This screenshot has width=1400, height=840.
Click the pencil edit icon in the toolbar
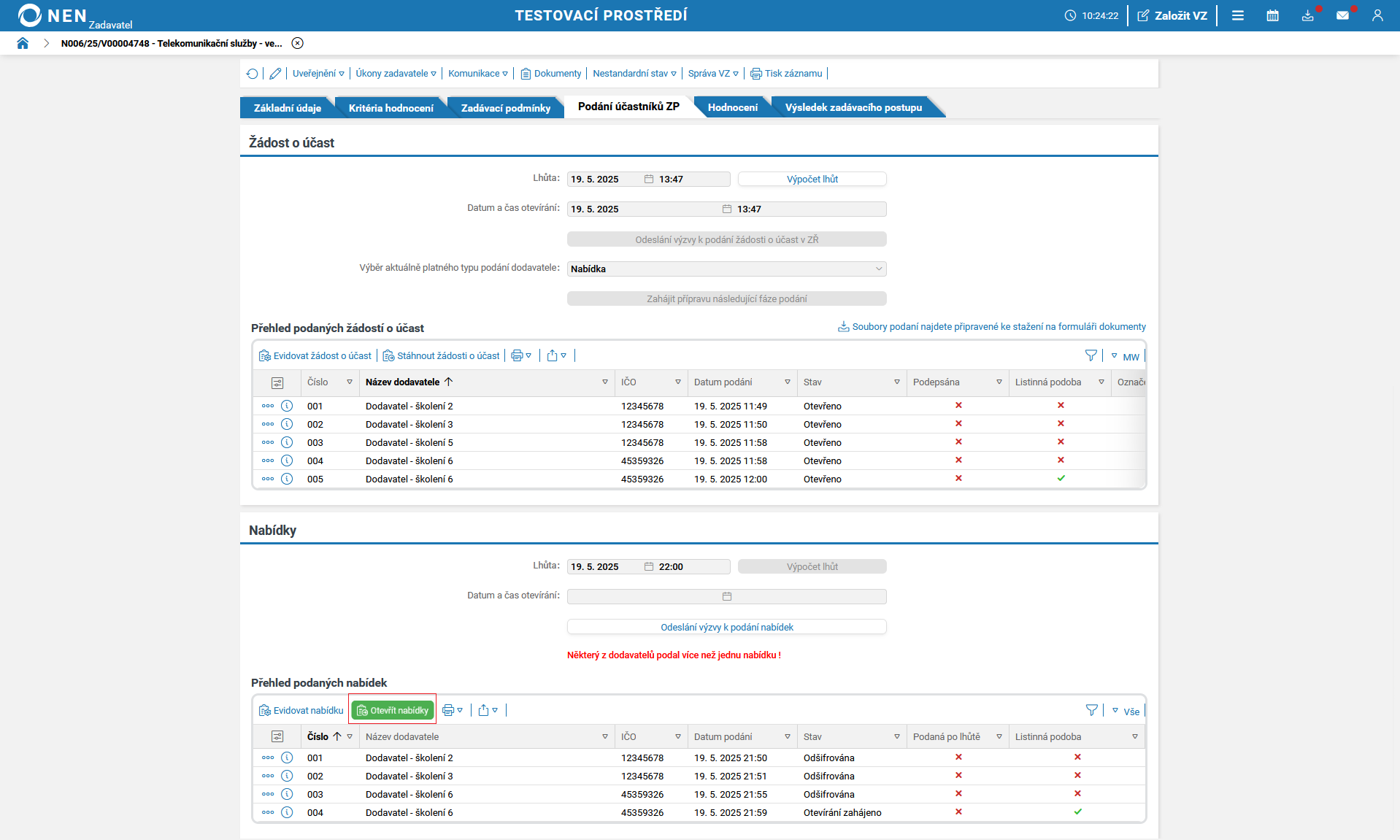click(275, 74)
